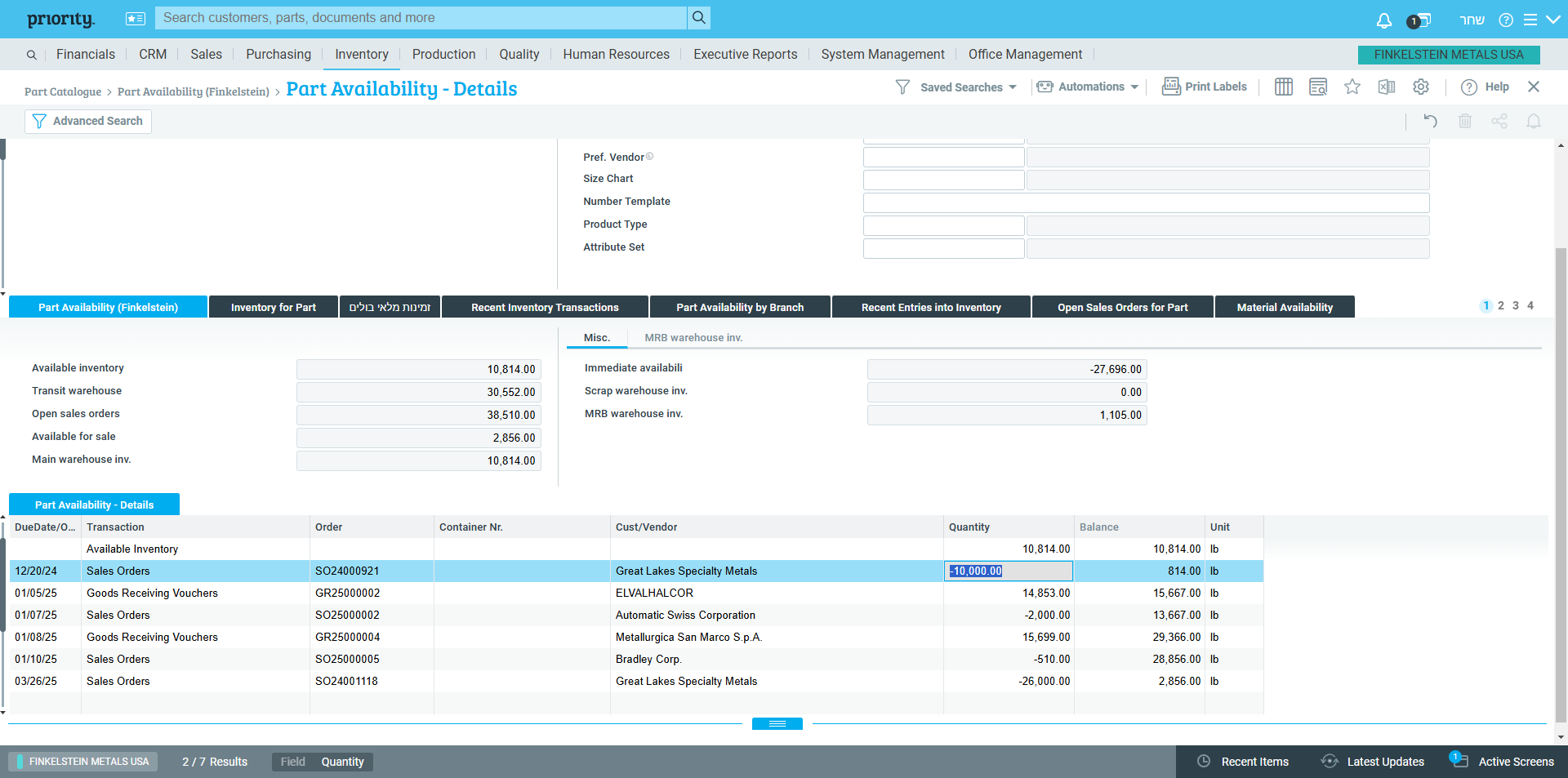Select the Misc. sub-tab

tap(597, 337)
